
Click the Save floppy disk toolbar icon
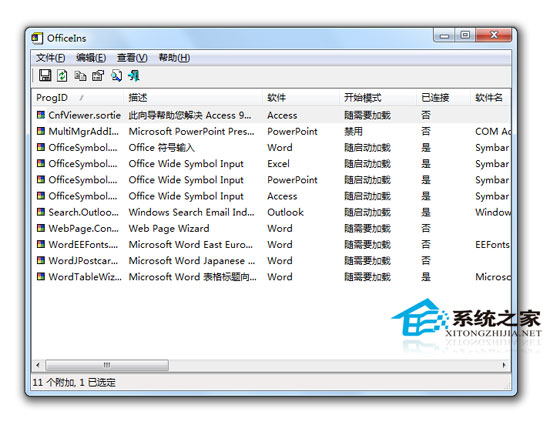[45, 75]
